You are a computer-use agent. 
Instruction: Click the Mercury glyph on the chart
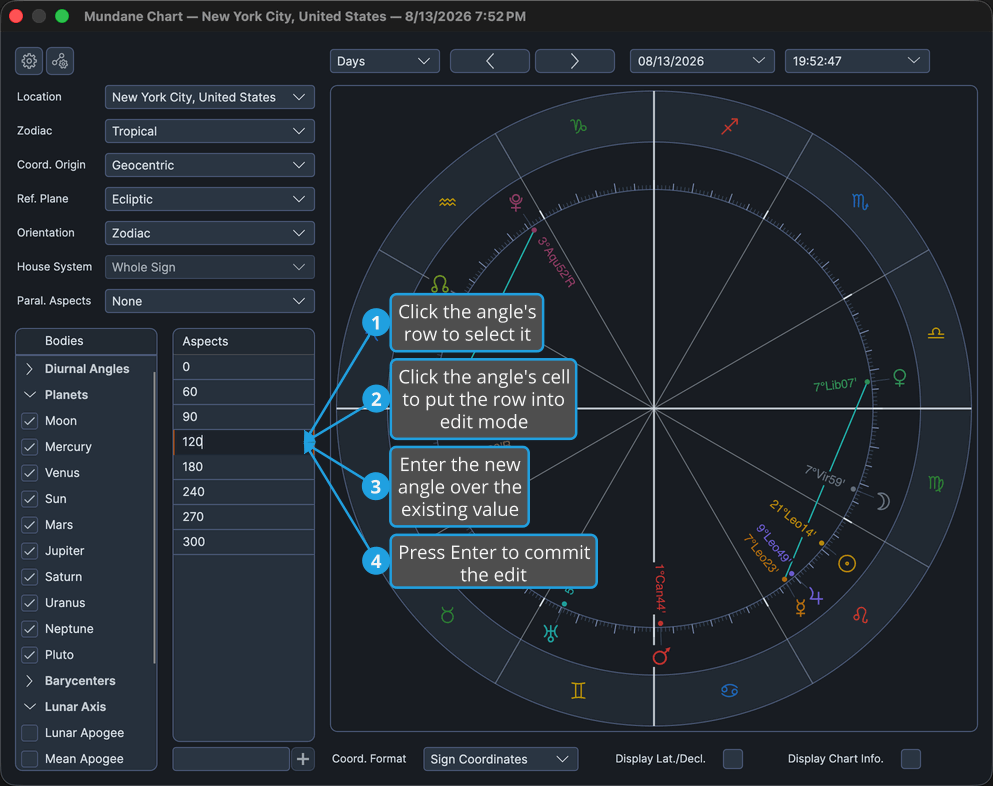(x=800, y=607)
